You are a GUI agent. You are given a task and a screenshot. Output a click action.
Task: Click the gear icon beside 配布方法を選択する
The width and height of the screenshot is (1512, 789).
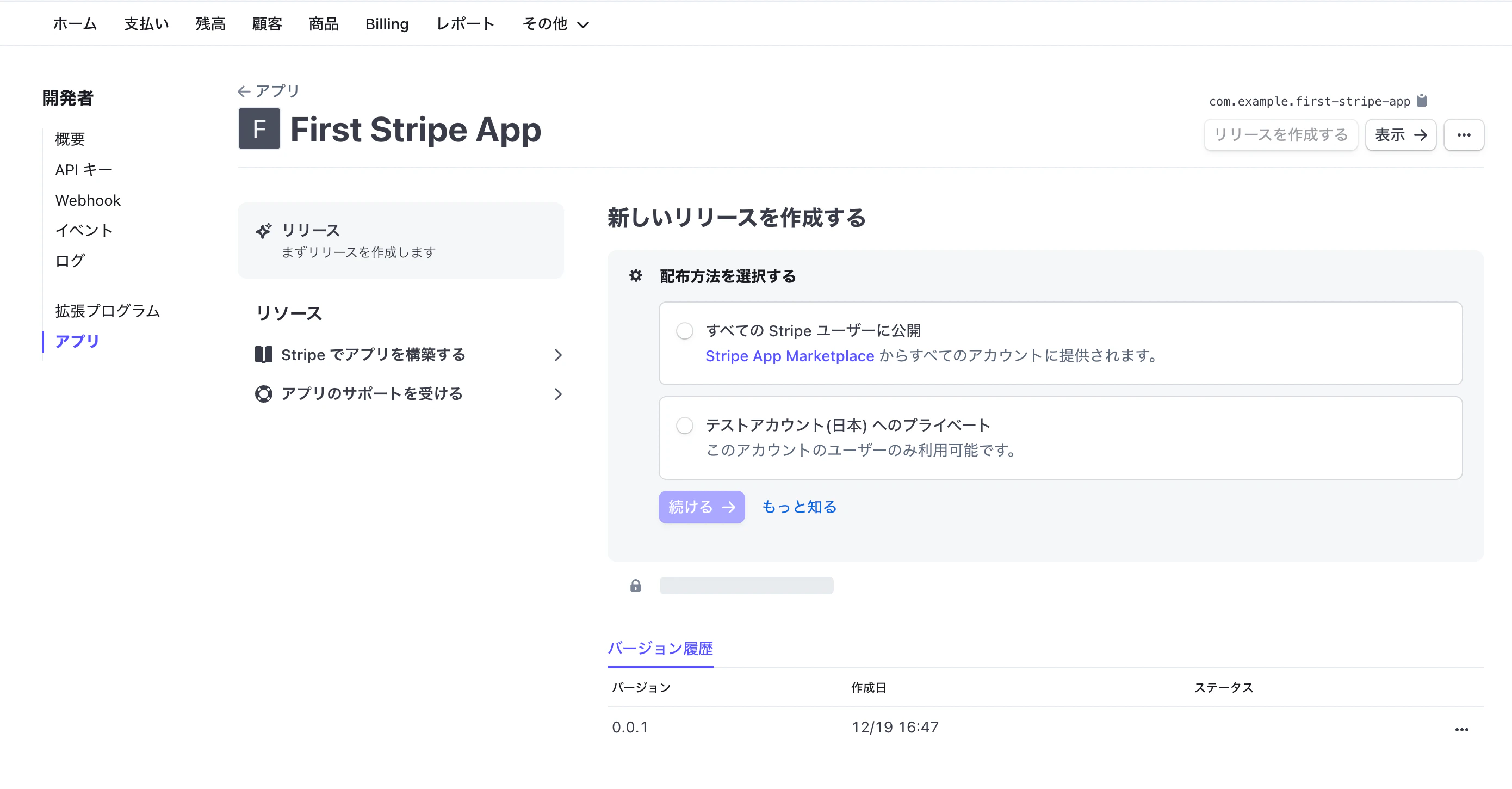pyautogui.click(x=636, y=275)
